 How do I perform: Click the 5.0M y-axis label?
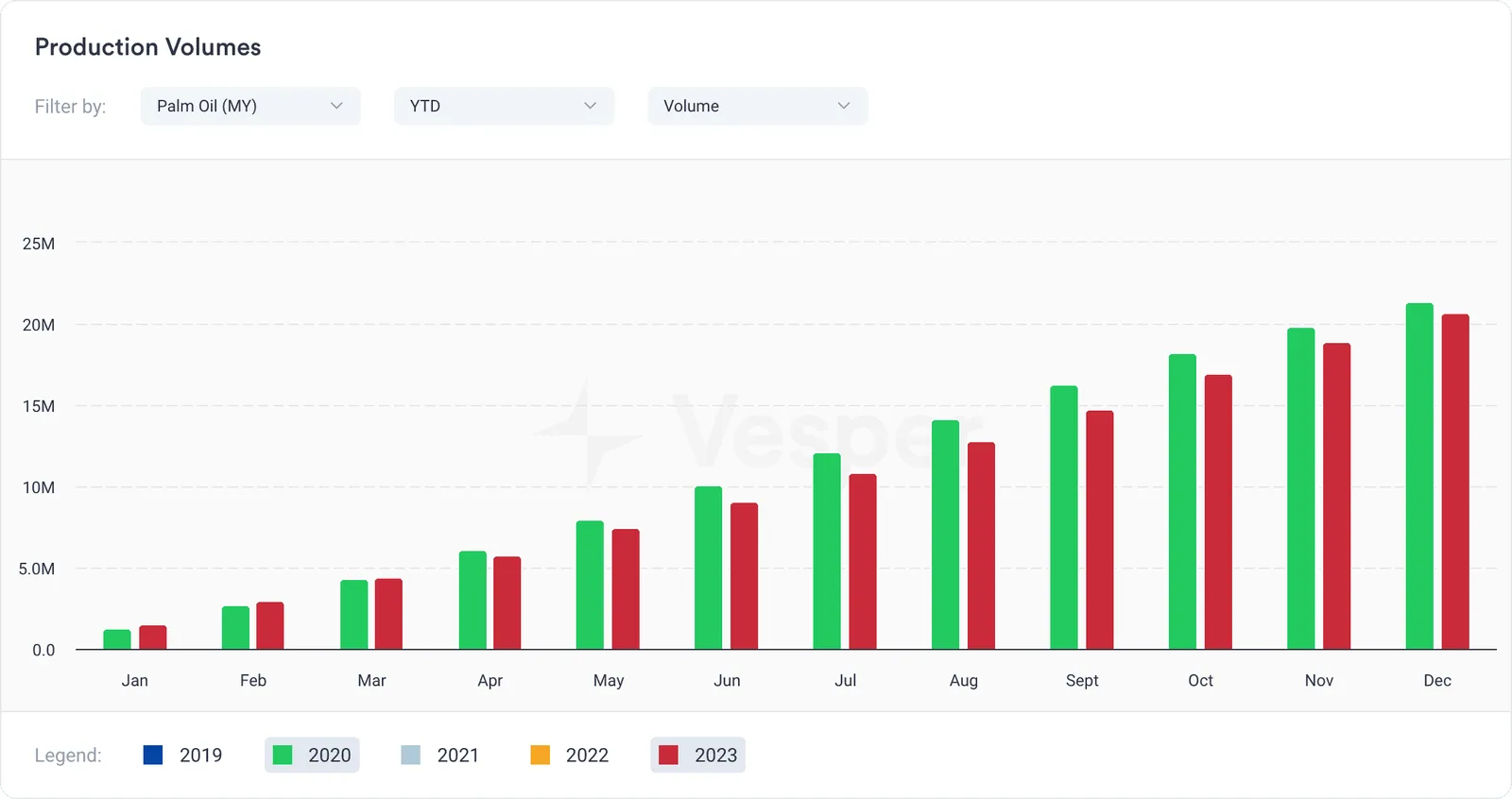[x=37, y=569]
